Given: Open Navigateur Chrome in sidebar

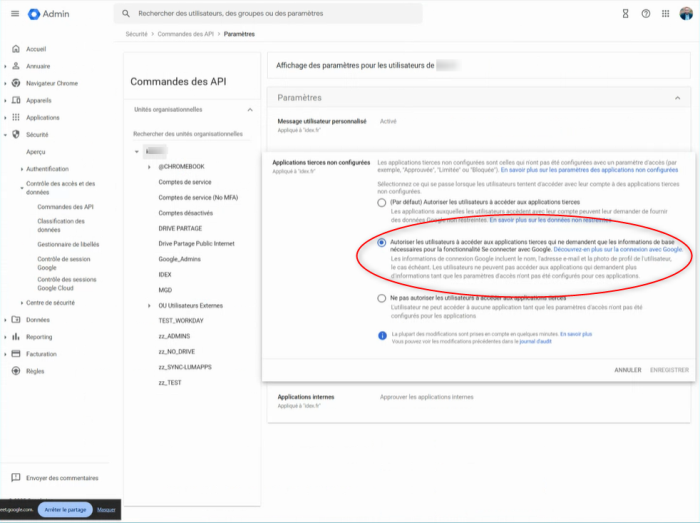Looking at the screenshot, I should [52, 83].
